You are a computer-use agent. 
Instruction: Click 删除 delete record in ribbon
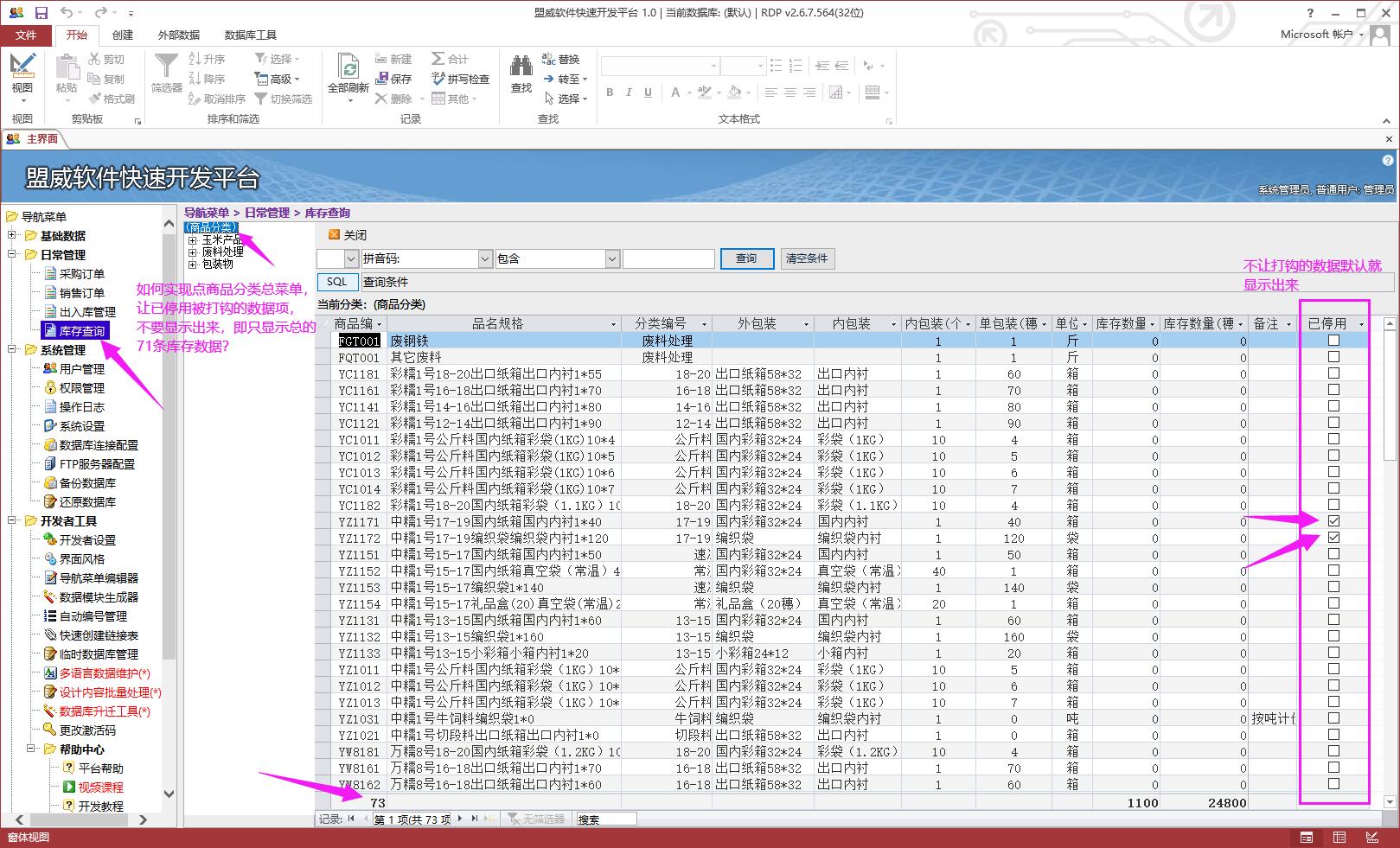393,99
